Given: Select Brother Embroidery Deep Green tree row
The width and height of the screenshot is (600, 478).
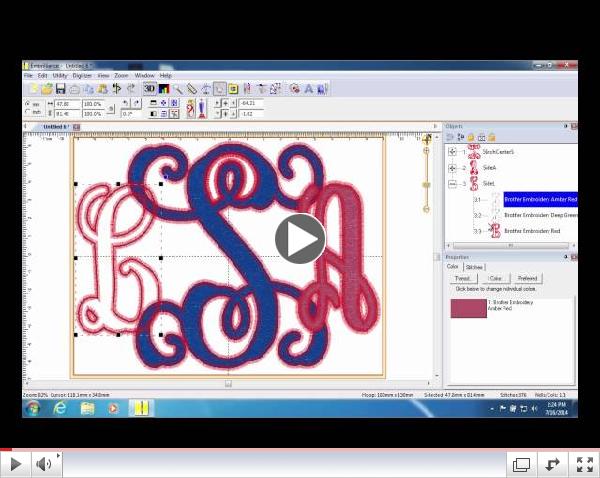Looking at the screenshot, I should (540, 215).
